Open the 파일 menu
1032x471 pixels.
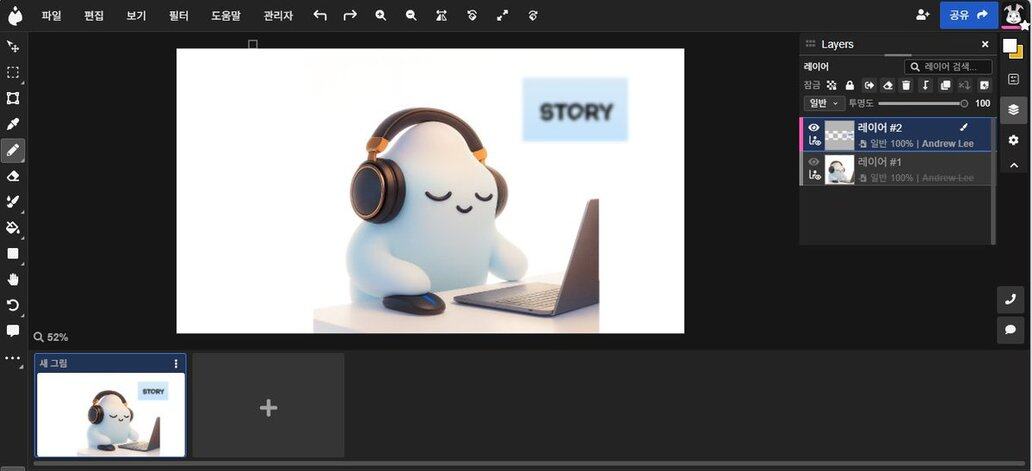51,15
